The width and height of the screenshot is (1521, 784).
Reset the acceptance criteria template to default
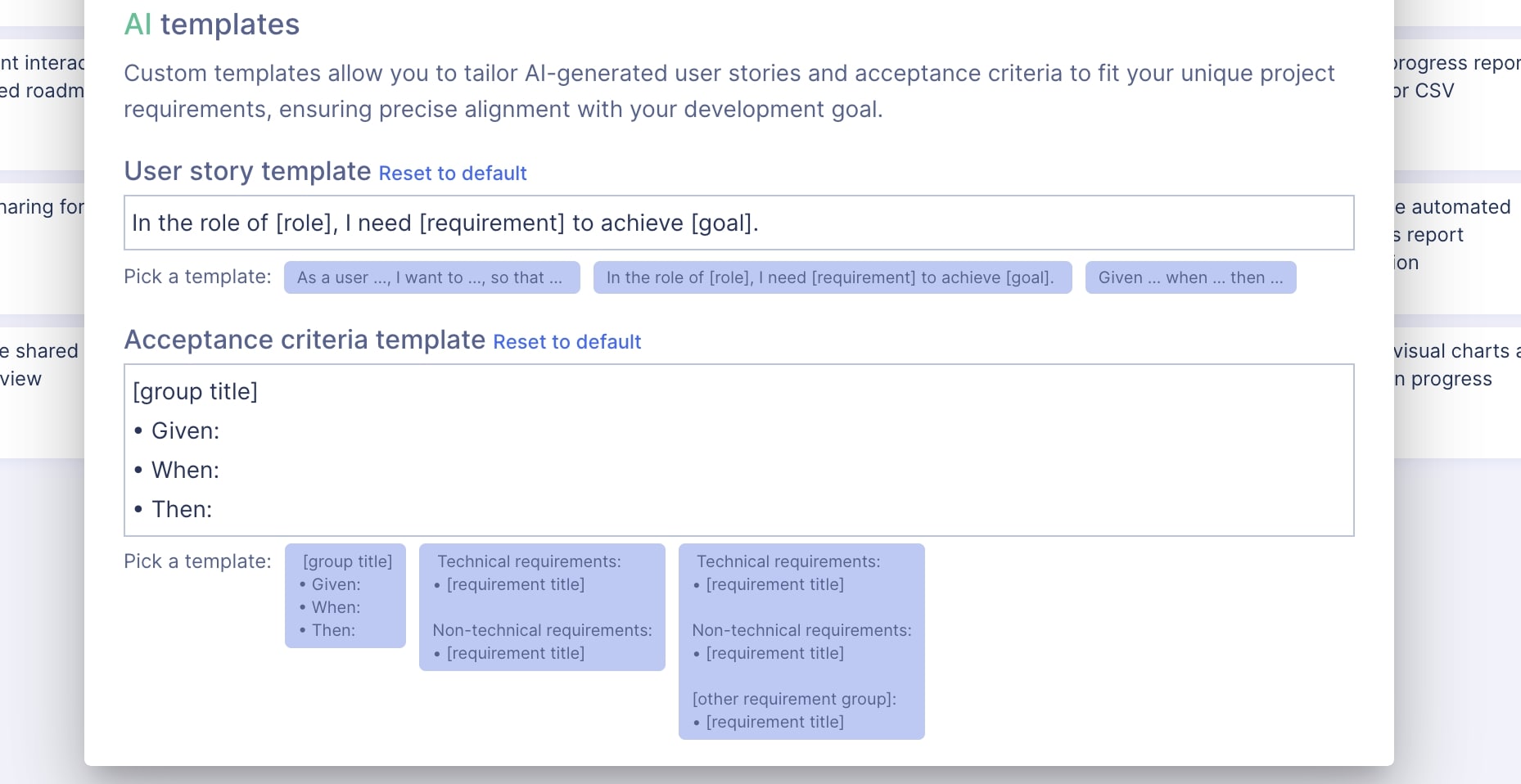[566, 342]
